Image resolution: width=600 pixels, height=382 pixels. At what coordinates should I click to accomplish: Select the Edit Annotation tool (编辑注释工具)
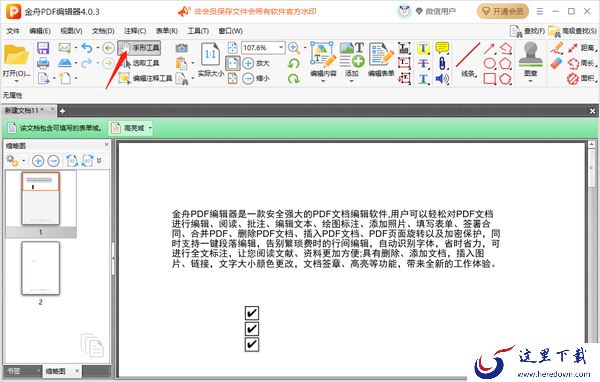146,78
